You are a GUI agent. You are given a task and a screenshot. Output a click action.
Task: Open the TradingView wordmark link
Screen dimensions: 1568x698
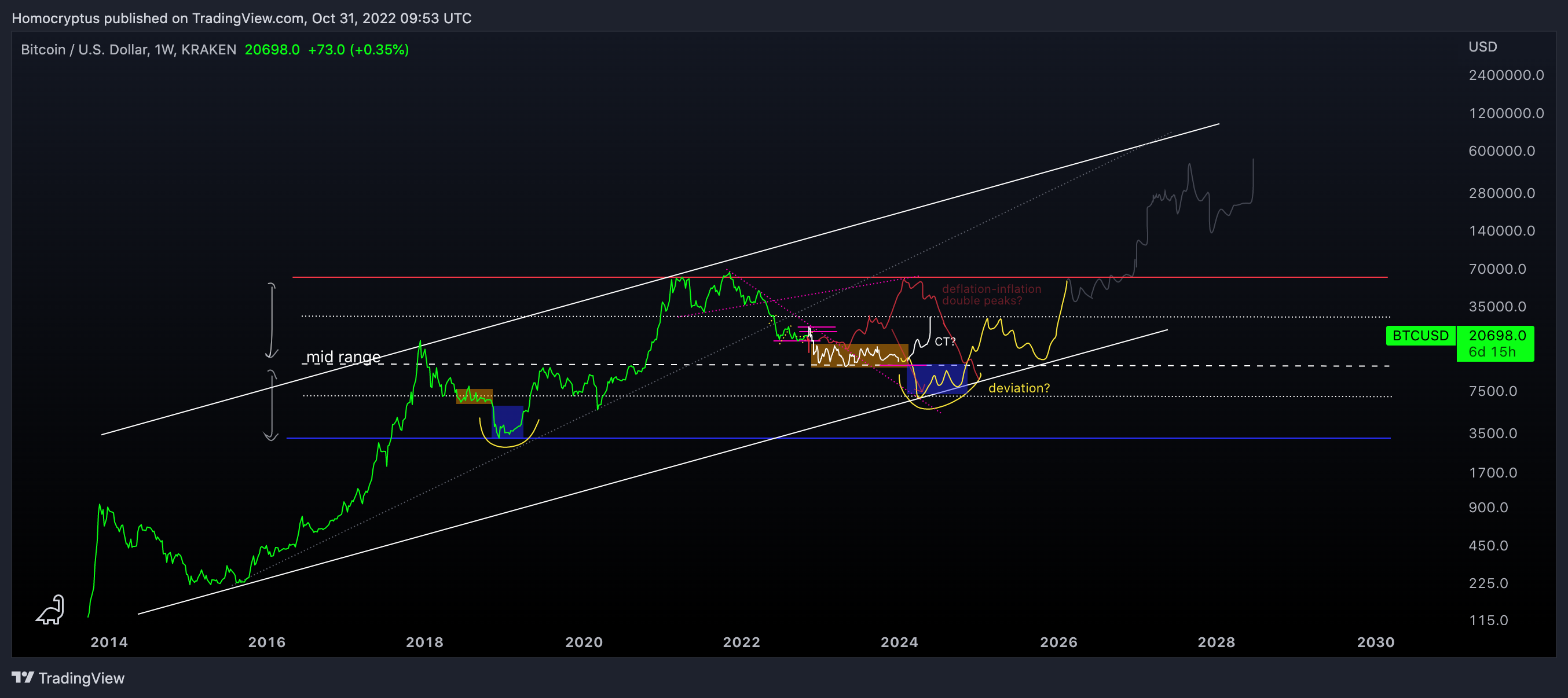click(x=82, y=678)
